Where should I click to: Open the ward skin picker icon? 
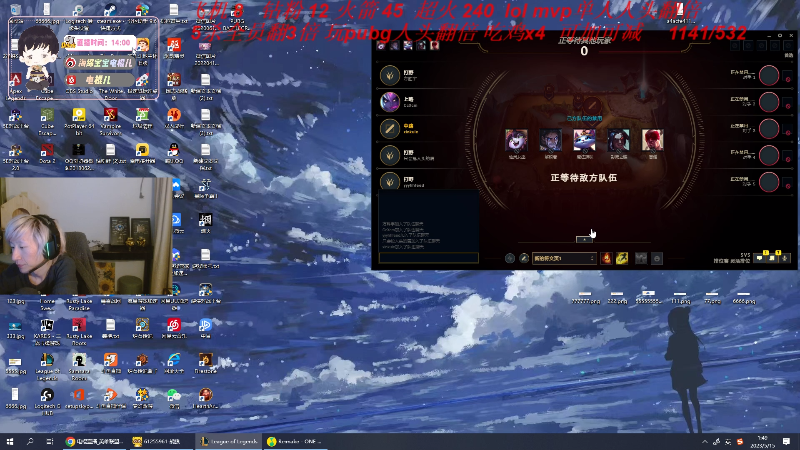[641, 259]
